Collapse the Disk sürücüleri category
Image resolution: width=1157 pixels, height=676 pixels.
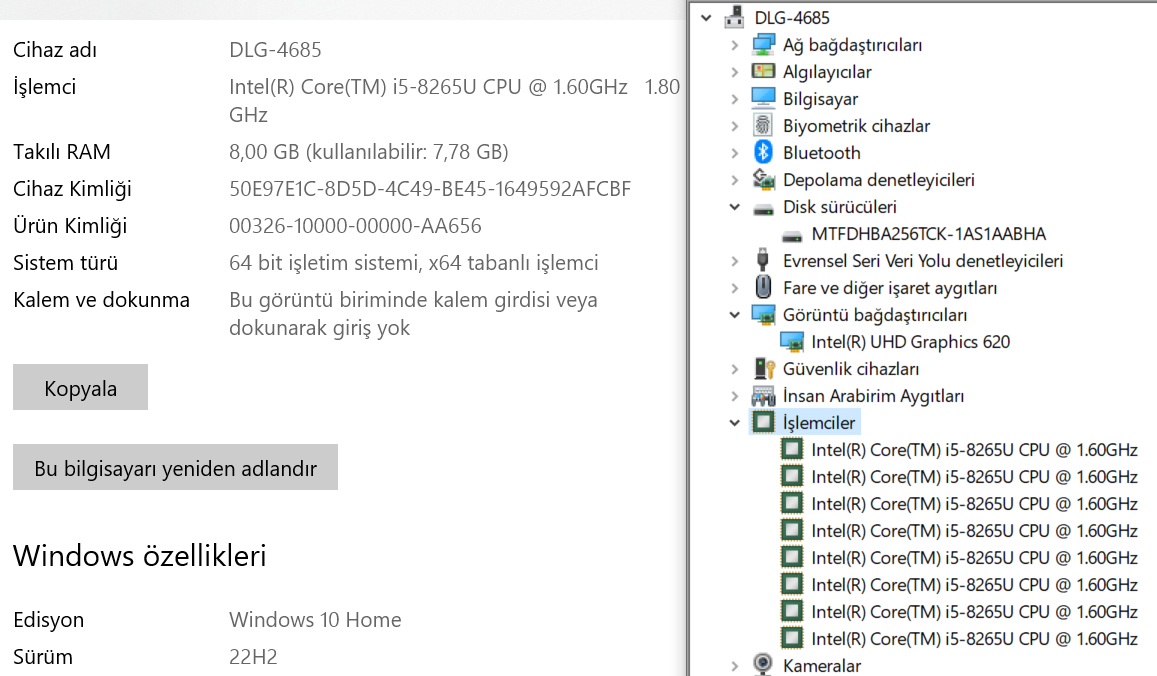pos(736,207)
